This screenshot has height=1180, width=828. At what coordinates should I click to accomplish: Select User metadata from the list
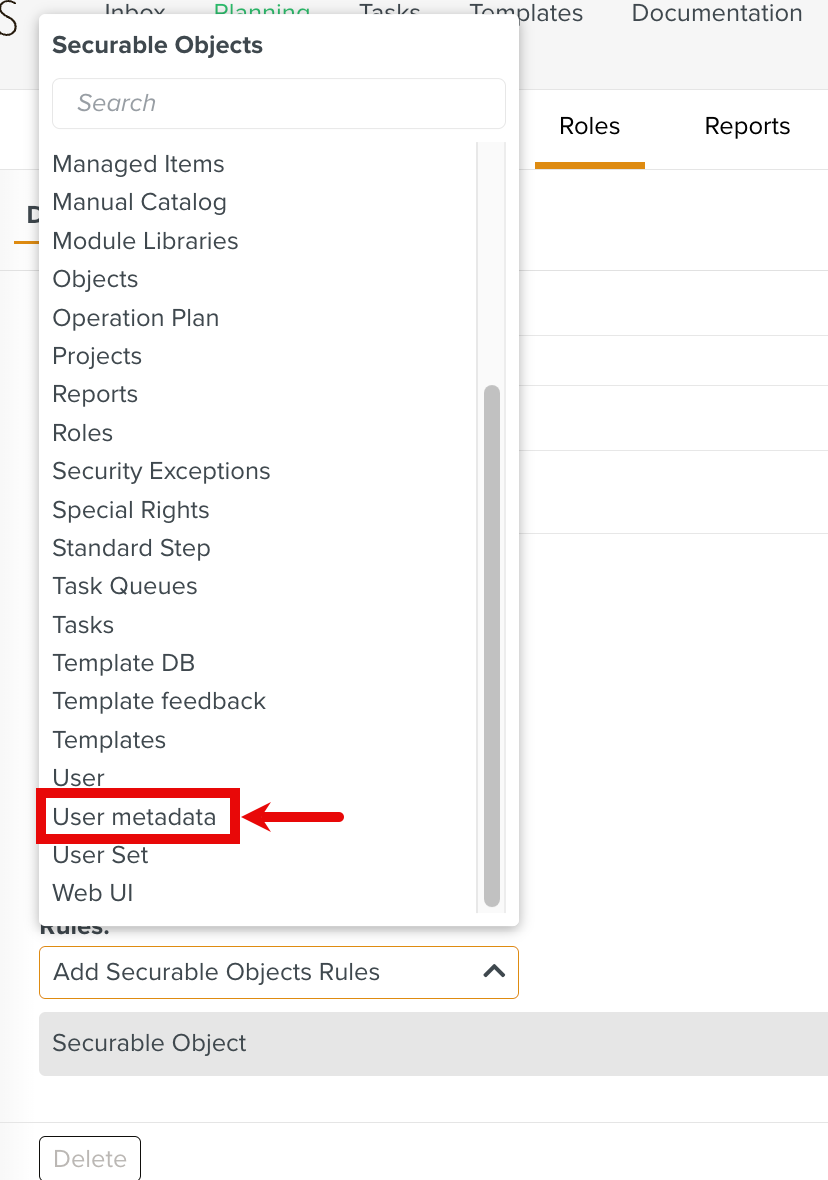(134, 817)
